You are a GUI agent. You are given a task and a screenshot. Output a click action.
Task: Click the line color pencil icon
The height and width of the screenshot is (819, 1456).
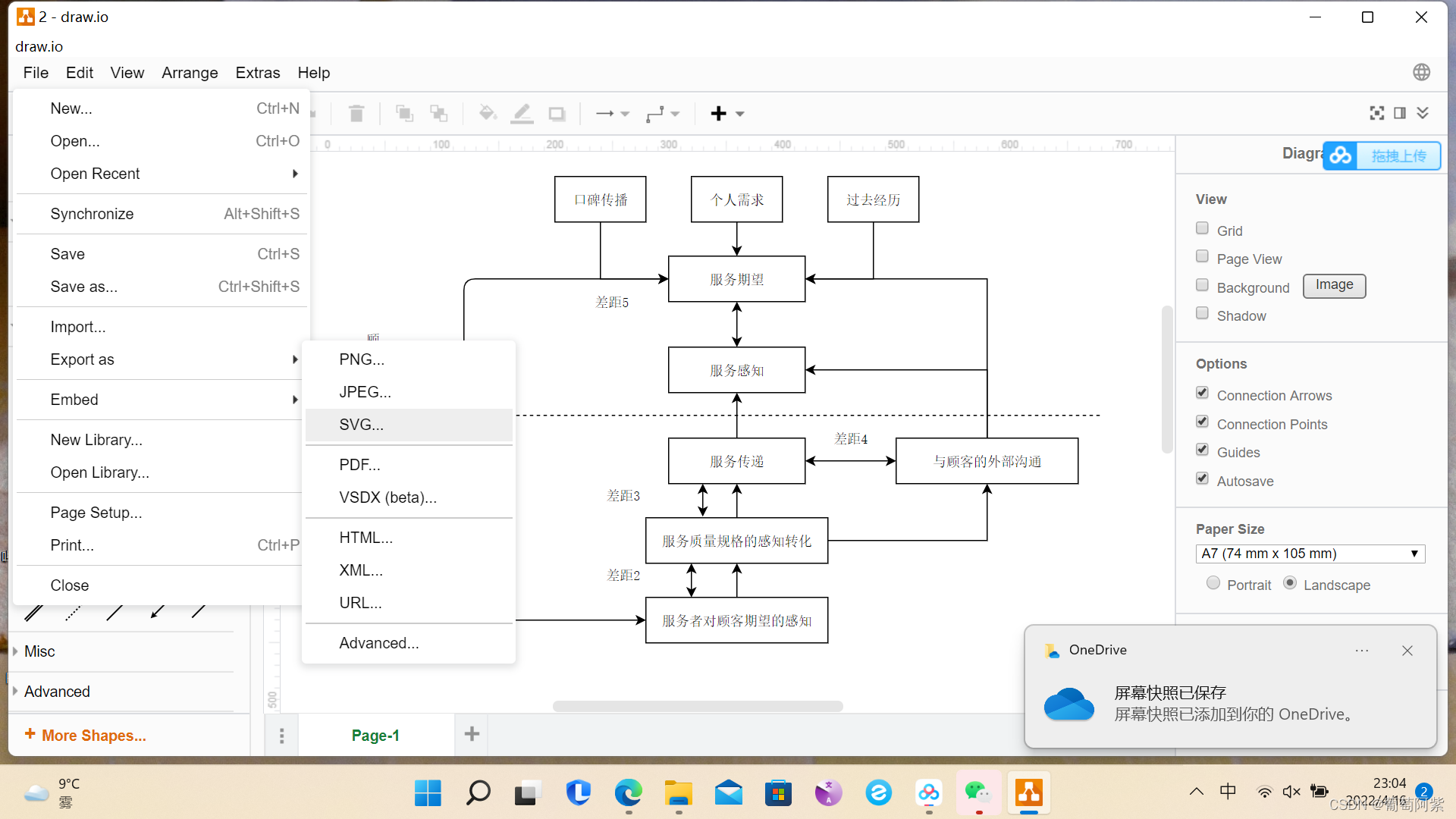(522, 114)
